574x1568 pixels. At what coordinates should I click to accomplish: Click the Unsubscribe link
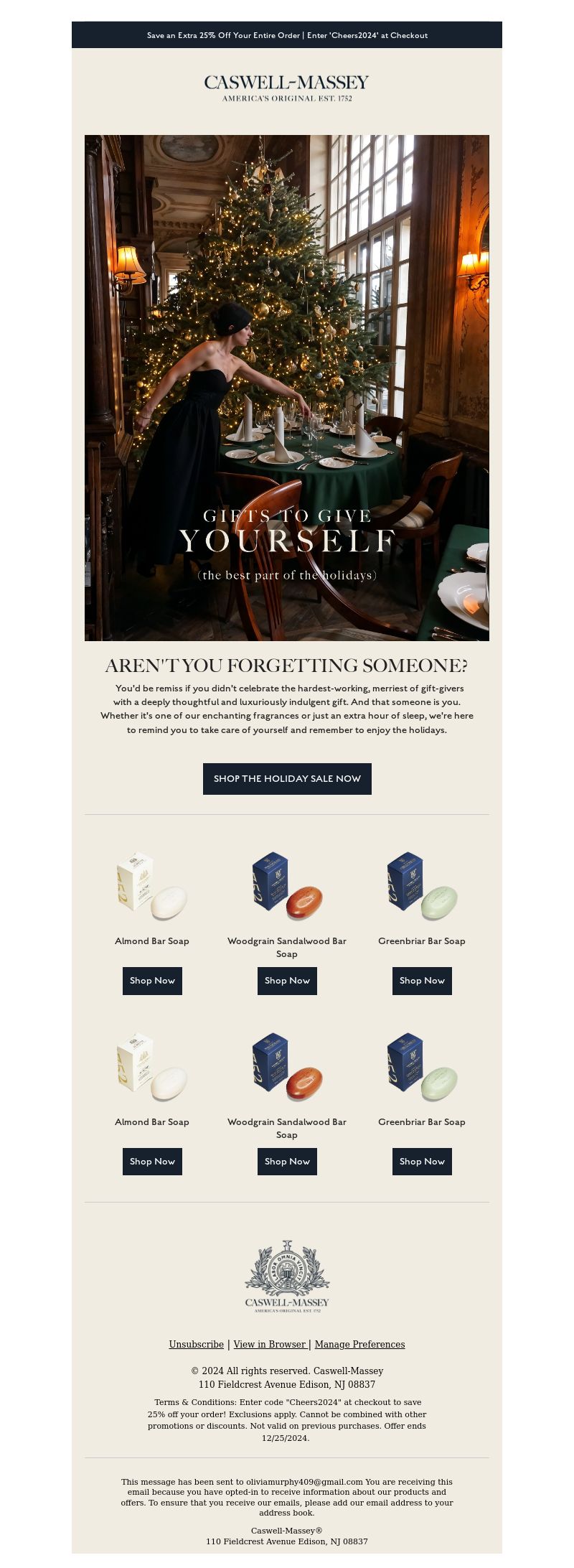pyautogui.click(x=197, y=1345)
